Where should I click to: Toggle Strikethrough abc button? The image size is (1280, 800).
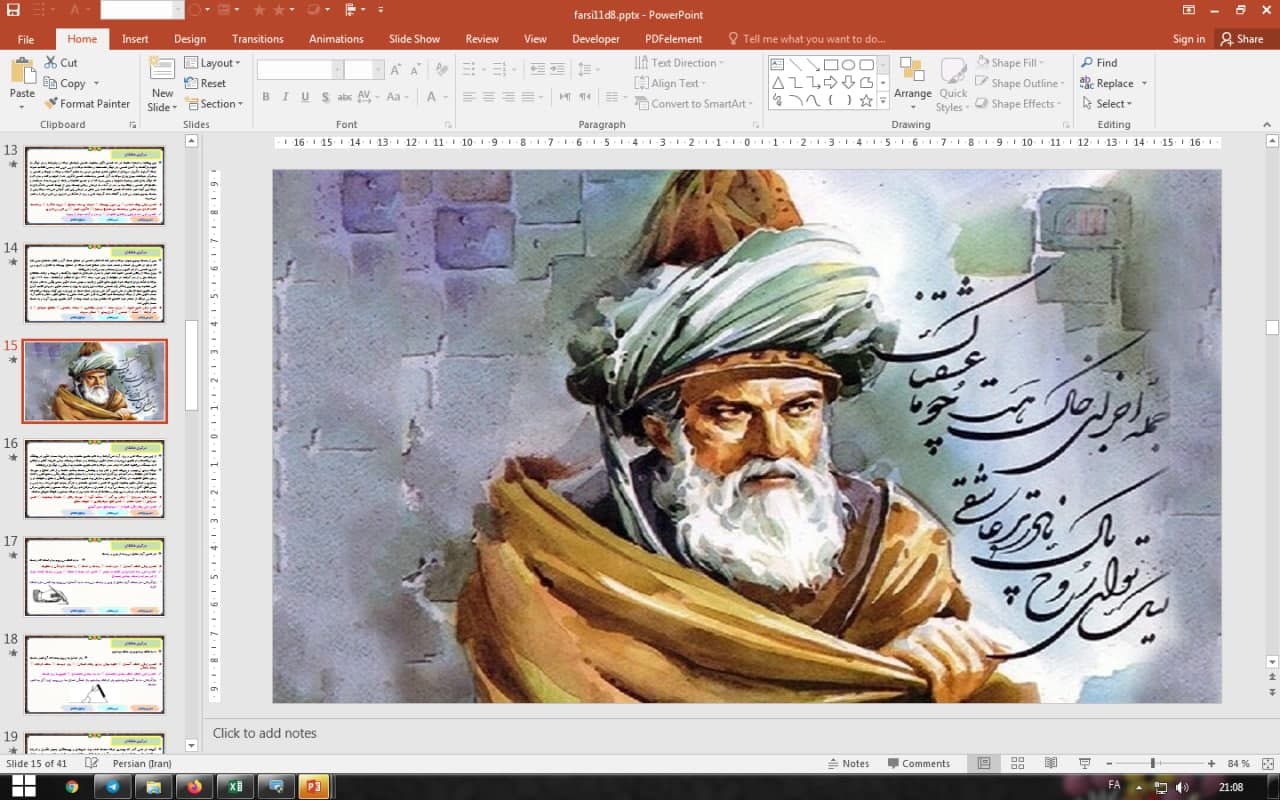[x=344, y=97]
